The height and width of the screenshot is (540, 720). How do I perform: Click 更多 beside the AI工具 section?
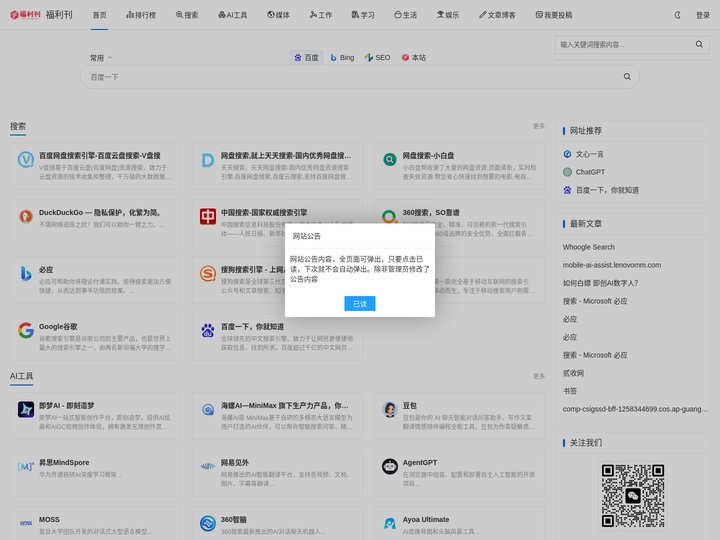(x=539, y=376)
